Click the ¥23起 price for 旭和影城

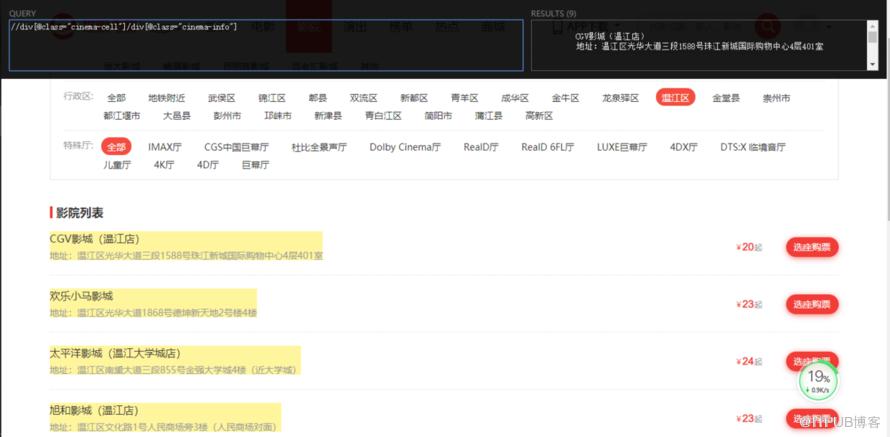749,418
